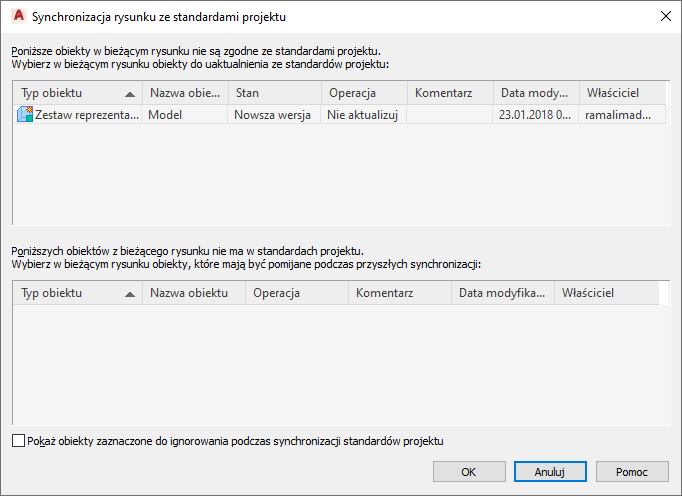Click the Zestaw reprezentacji row icon

pyautogui.click(x=25, y=115)
